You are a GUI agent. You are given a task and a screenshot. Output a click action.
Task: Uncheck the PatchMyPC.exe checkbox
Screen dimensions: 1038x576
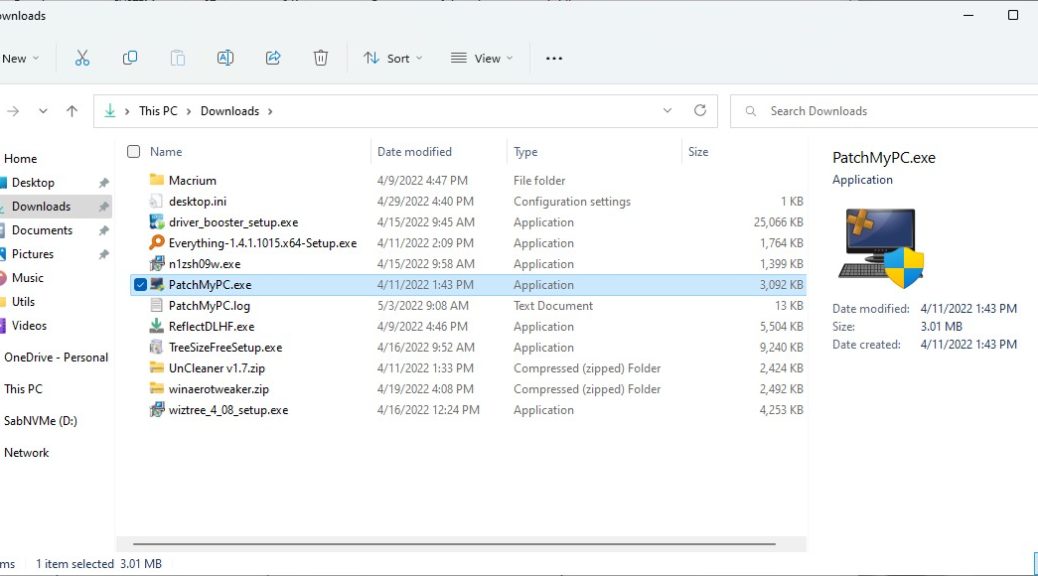(140, 285)
